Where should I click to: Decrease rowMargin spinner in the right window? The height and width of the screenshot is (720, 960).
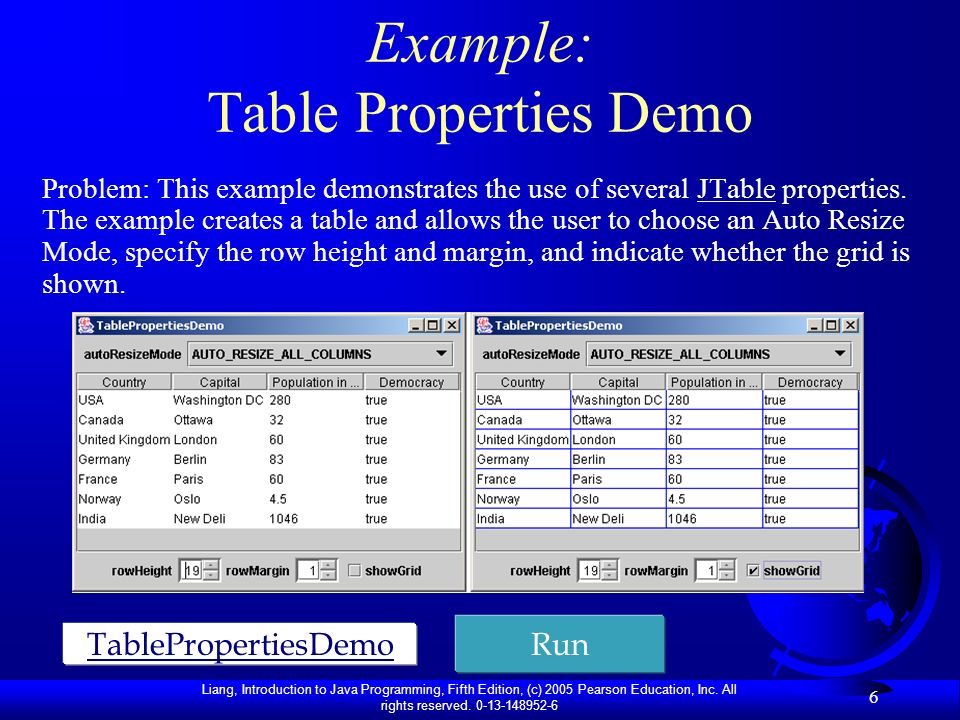[x=727, y=576]
